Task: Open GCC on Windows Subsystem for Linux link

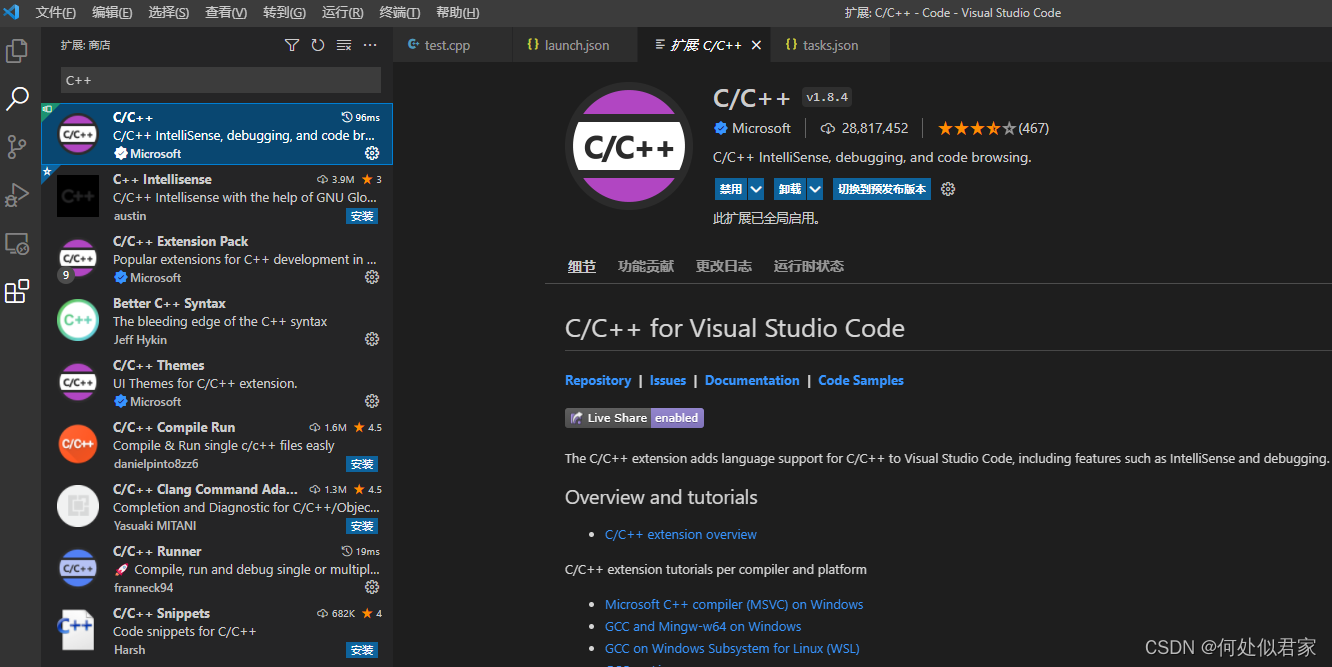Action: (732, 648)
